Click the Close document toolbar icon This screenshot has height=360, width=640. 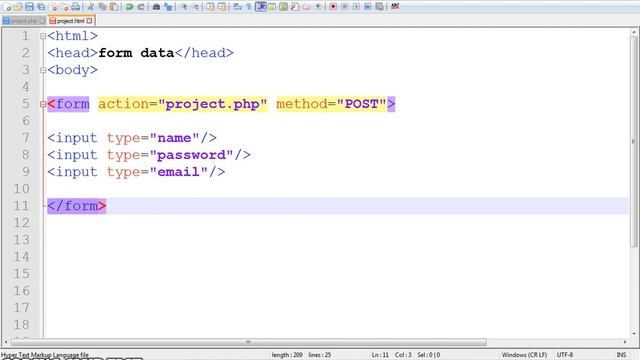pos(54,7)
